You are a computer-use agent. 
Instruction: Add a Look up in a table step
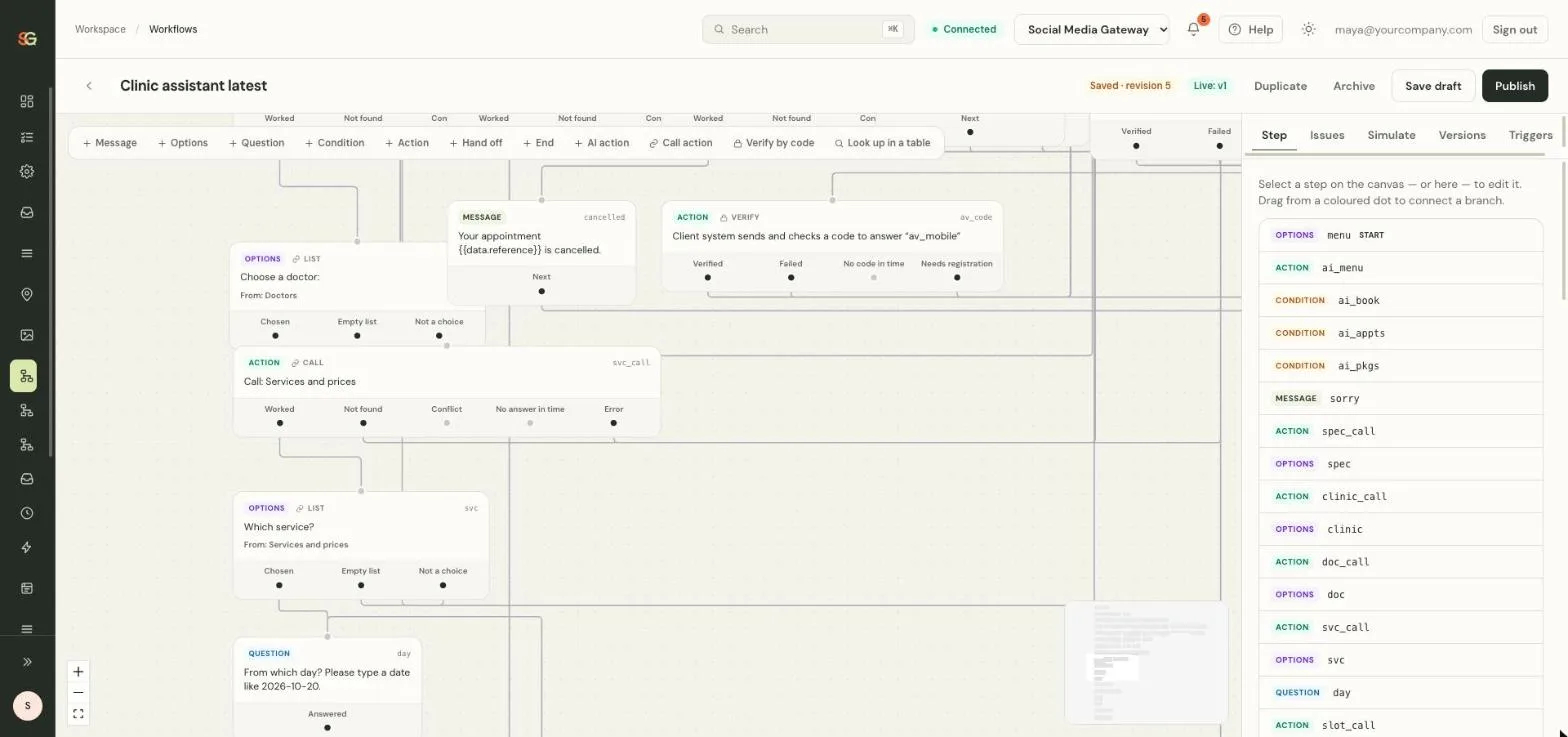click(882, 143)
